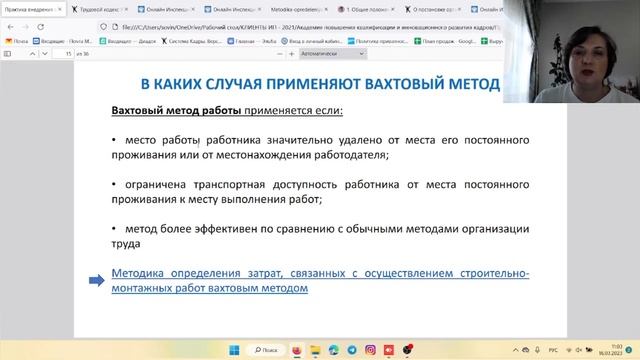This screenshot has width=640, height=360.
Task: Open the Методика определения затрат hyperlink
Action: pos(320,280)
